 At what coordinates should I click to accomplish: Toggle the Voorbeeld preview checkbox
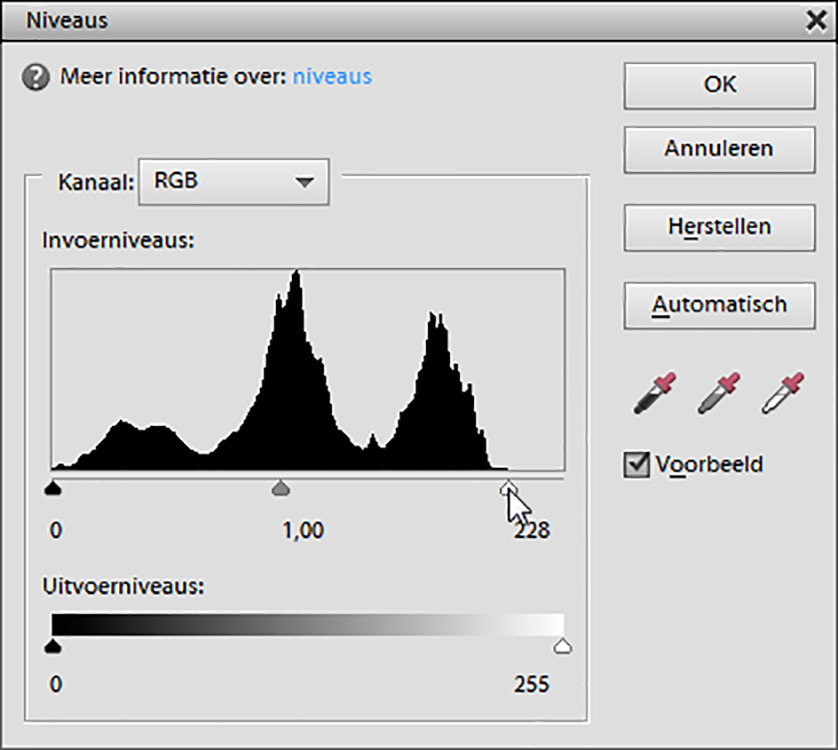pos(636,464)
